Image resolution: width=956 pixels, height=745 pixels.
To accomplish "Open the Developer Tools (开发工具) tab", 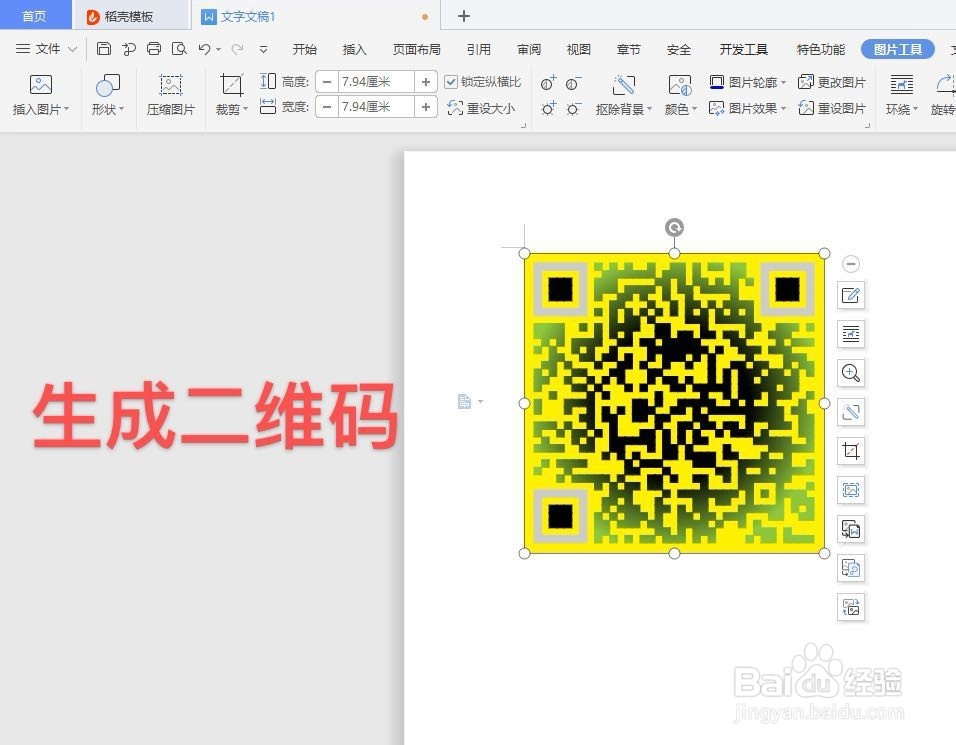I will pyautogui.click(x=743, y=49).
